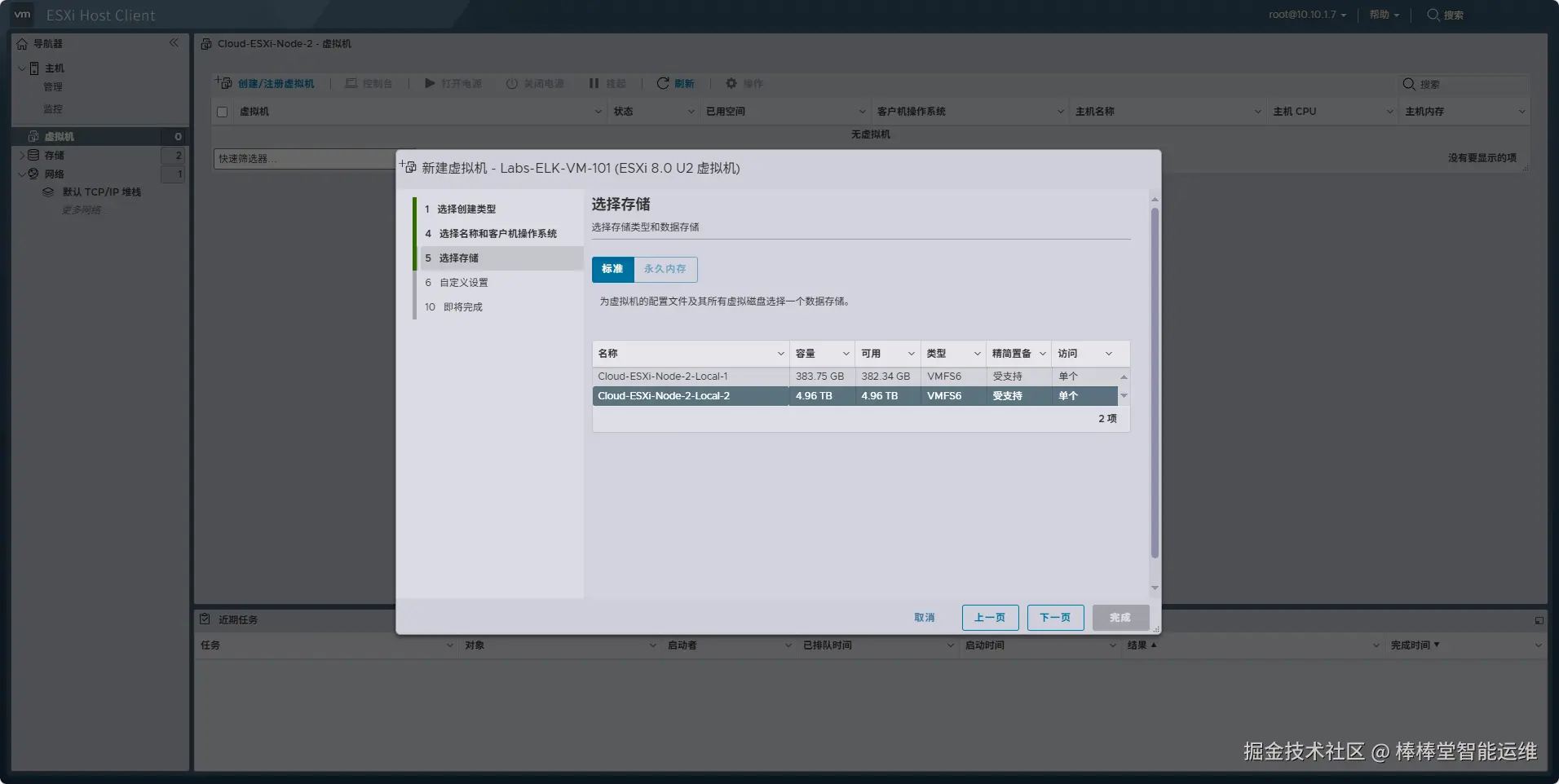This screenshot has height=784, width=1559.
Task: Click the global search magnifier icon in the header
Action: [1433, 15]
